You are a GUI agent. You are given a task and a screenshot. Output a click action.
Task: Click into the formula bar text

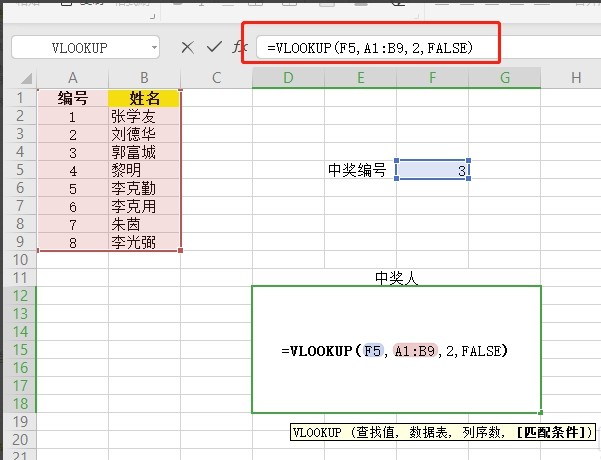370,48
